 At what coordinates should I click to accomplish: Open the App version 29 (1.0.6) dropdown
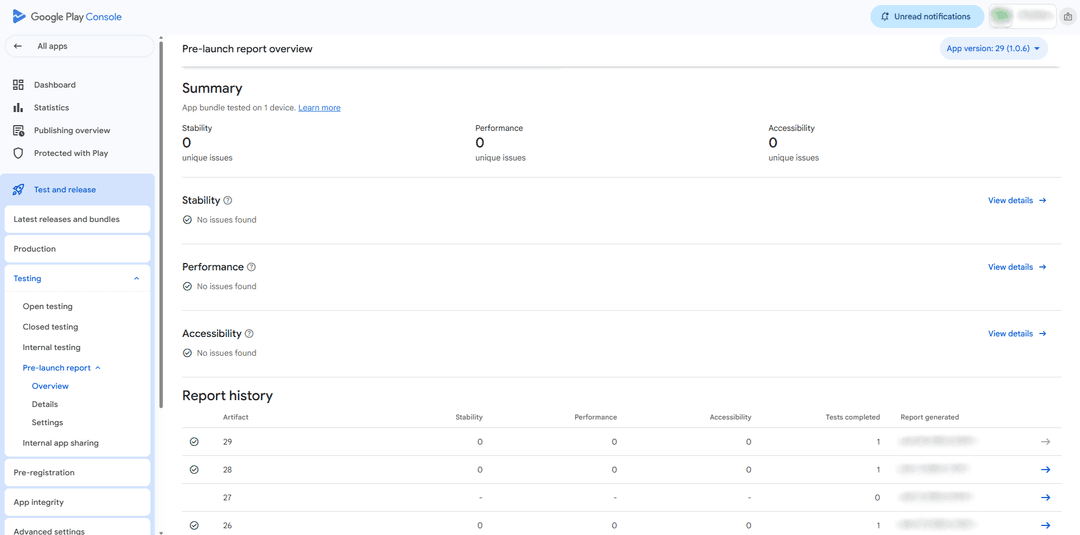pos(993,49)
